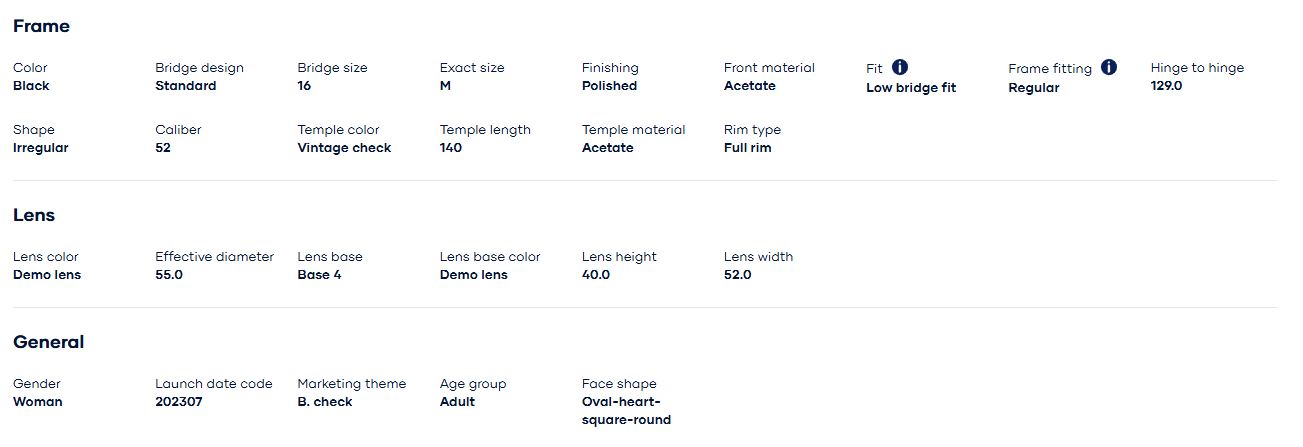The height and width of the screenshot is (447, 1303).
Task: Select the Black color value
Action: [31, 86]
